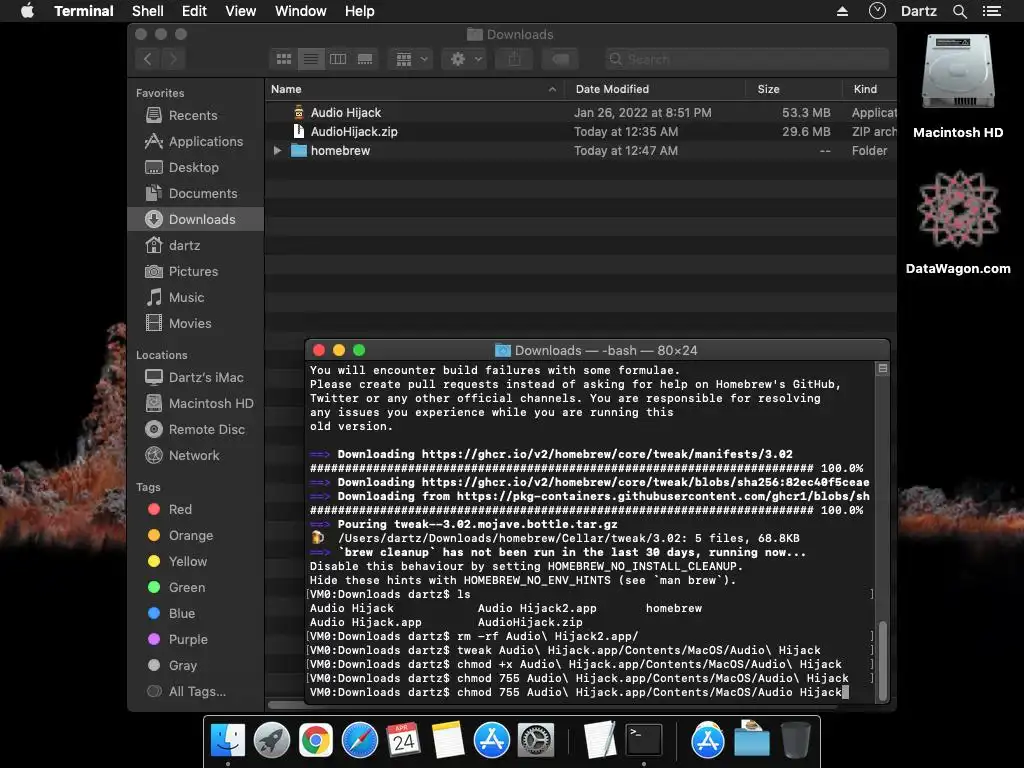Open the Apple menu
The image size is (1024, 768).
(x=27, y=11)
